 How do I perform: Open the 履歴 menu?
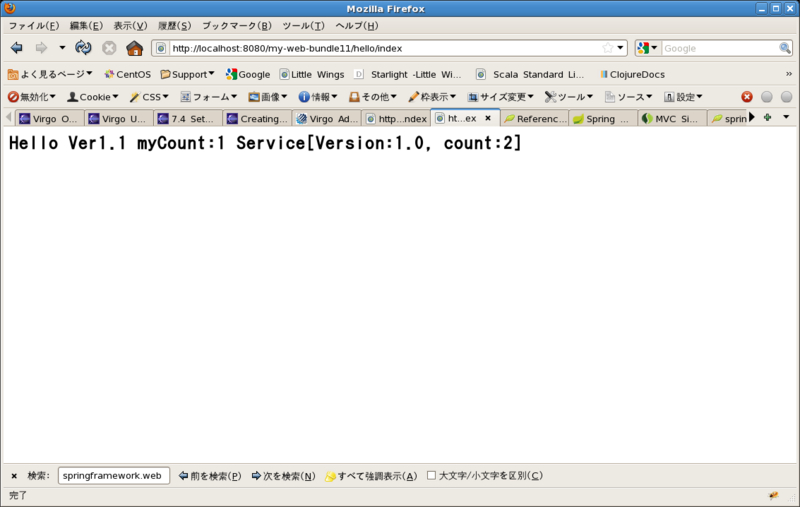coord(174,26)
